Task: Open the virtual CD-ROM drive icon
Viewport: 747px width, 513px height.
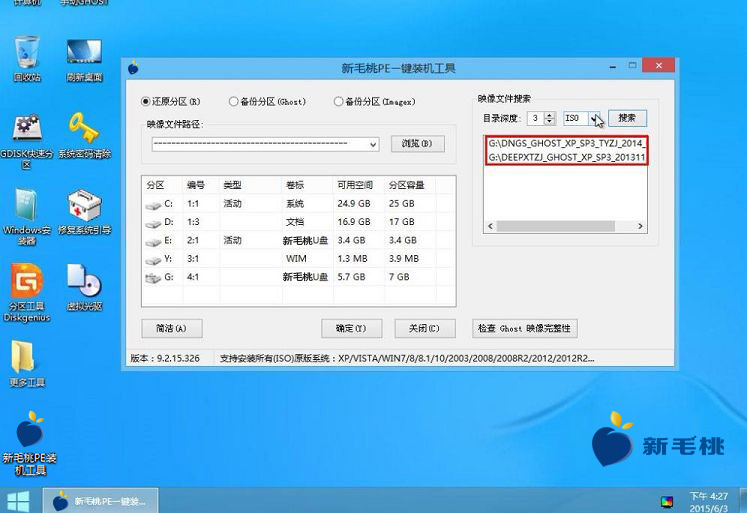Action: tap(84, 287)
